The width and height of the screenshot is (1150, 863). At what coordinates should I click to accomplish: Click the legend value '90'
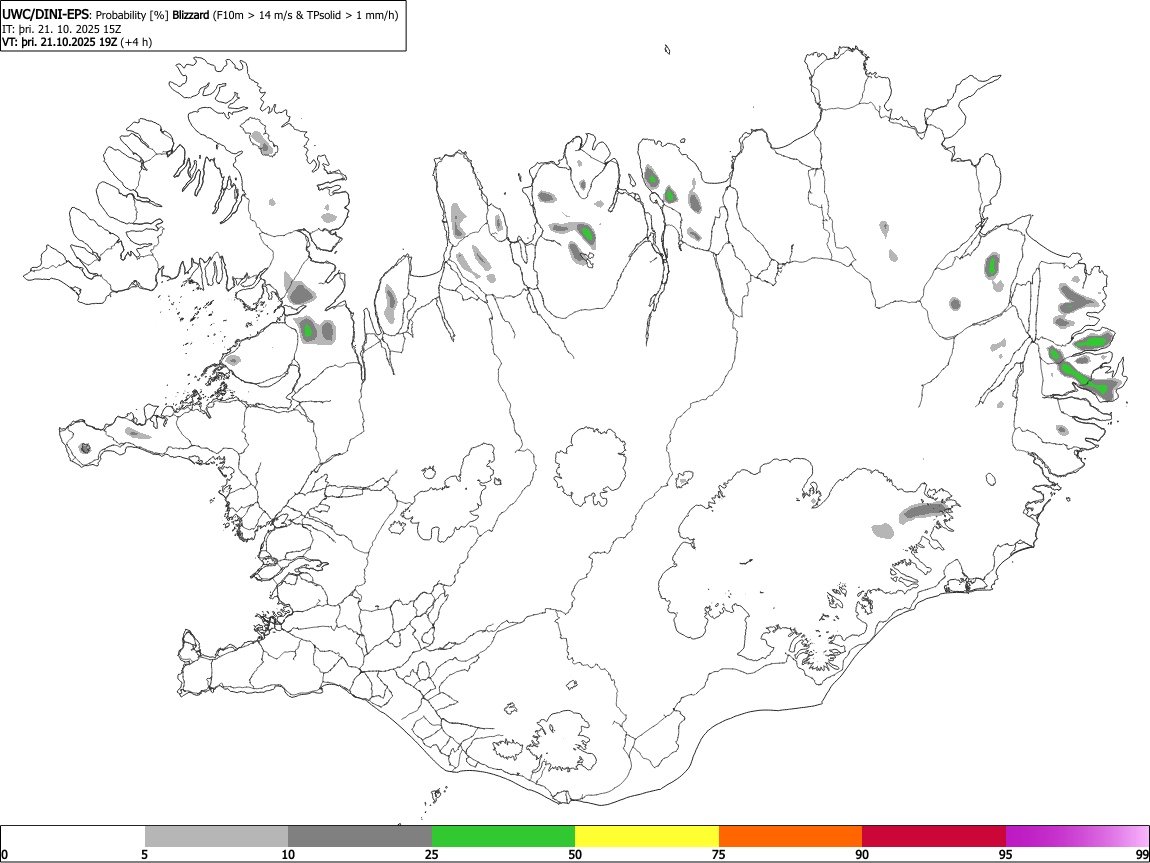862,854
